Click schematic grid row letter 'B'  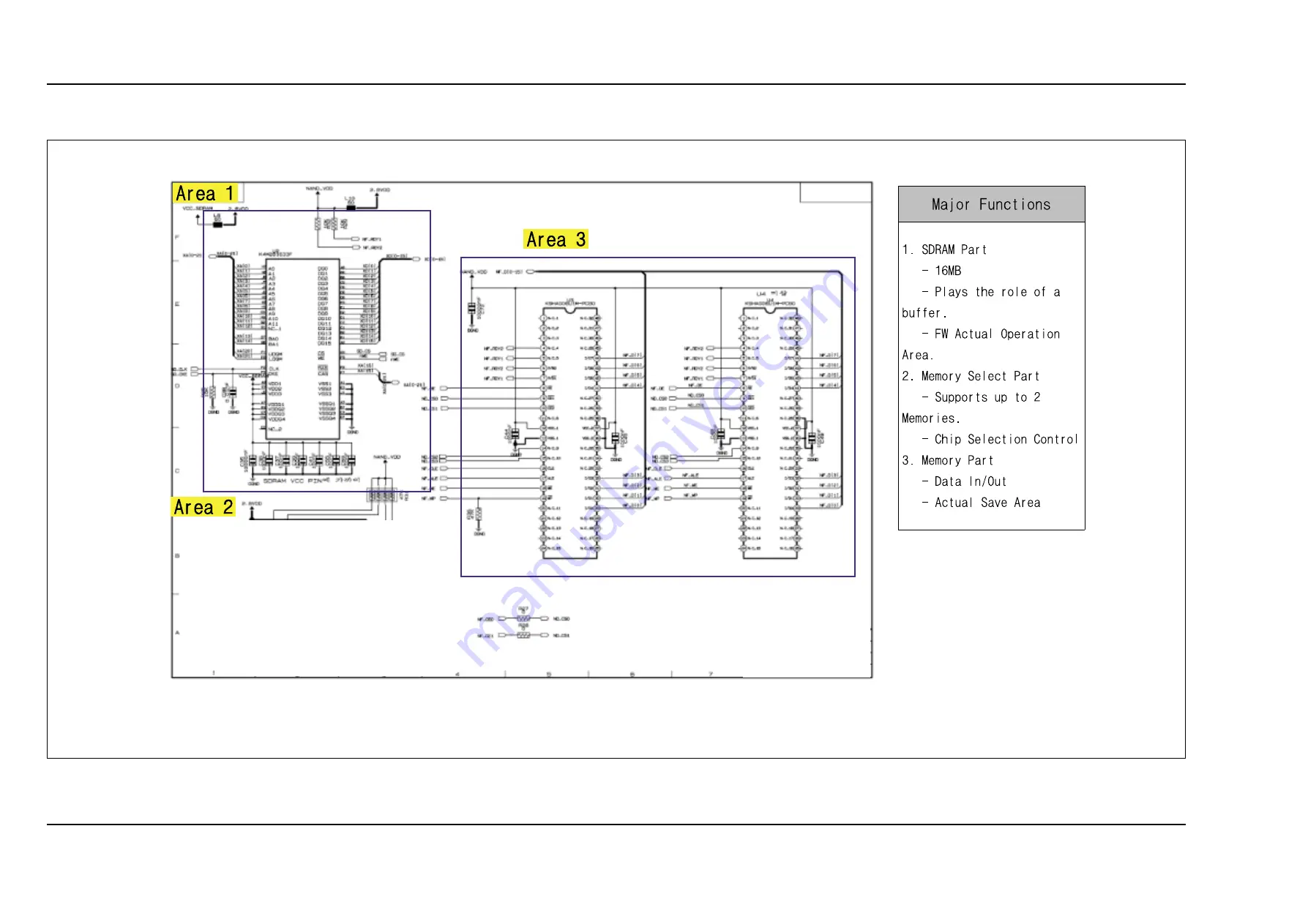tap(177, 556)
